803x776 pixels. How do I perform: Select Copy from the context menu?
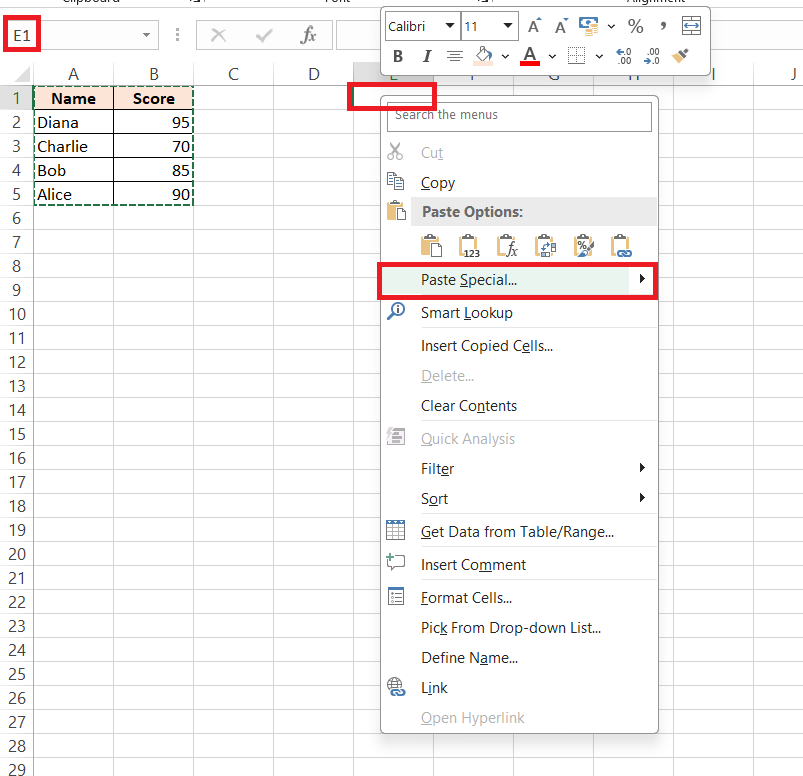click(519, 182)
